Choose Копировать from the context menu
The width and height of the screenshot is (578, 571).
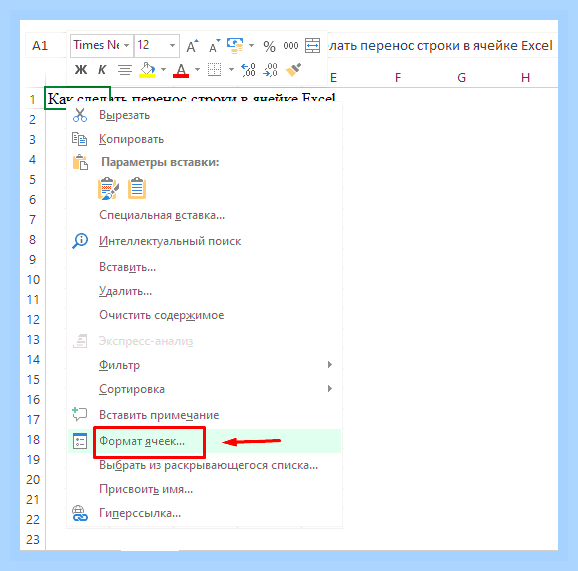point(205,139)
